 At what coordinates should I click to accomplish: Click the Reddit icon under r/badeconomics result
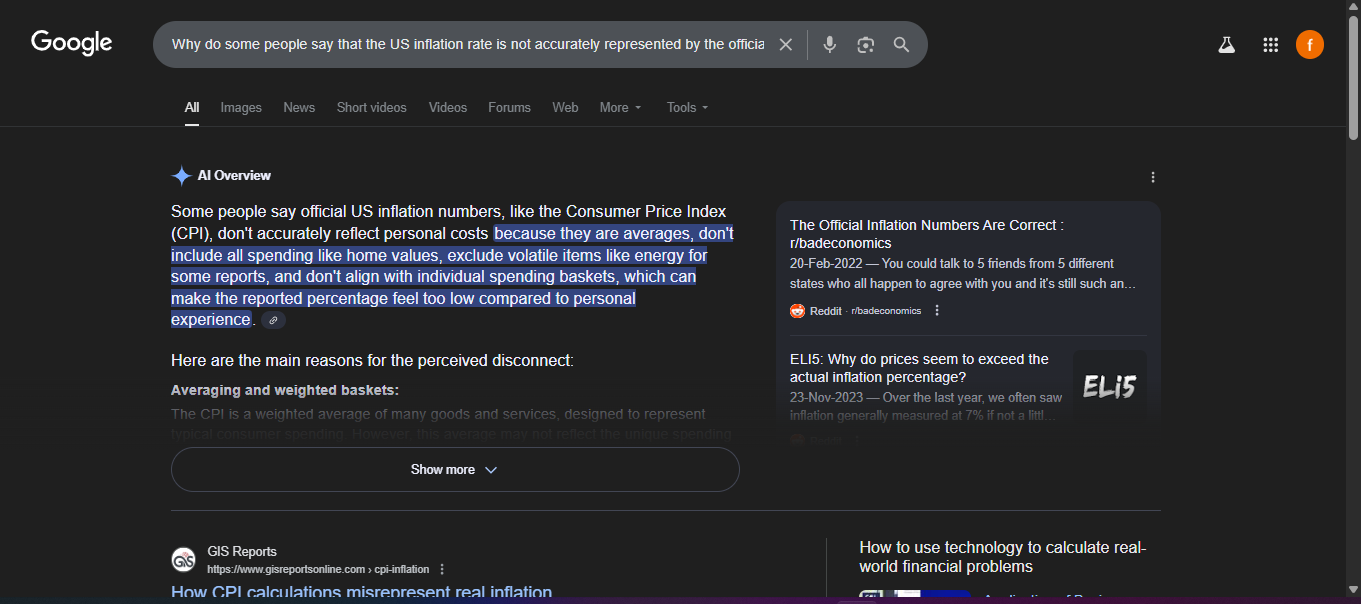coord(798,311)
